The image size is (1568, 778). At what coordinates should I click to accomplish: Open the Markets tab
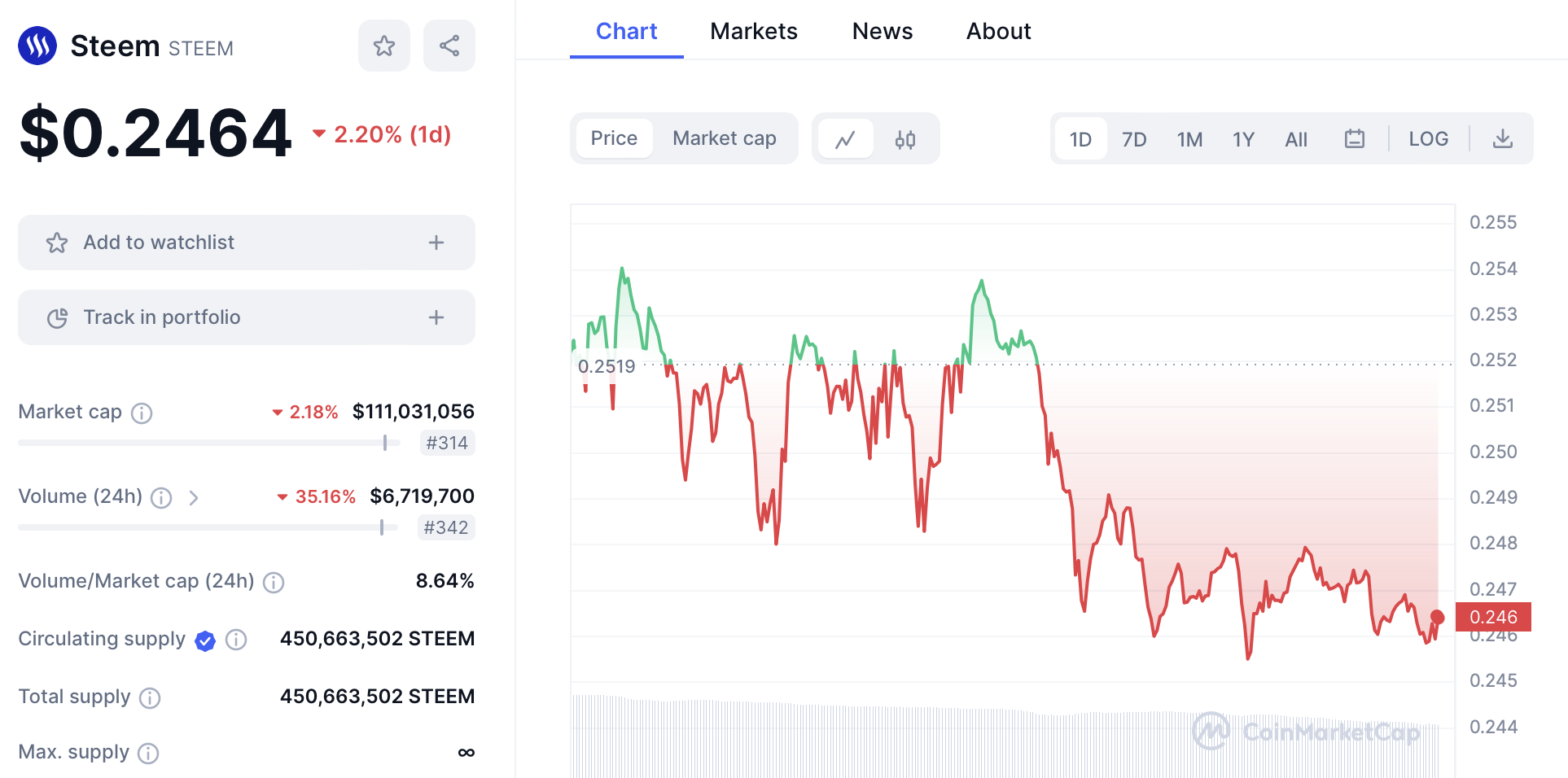754,31
